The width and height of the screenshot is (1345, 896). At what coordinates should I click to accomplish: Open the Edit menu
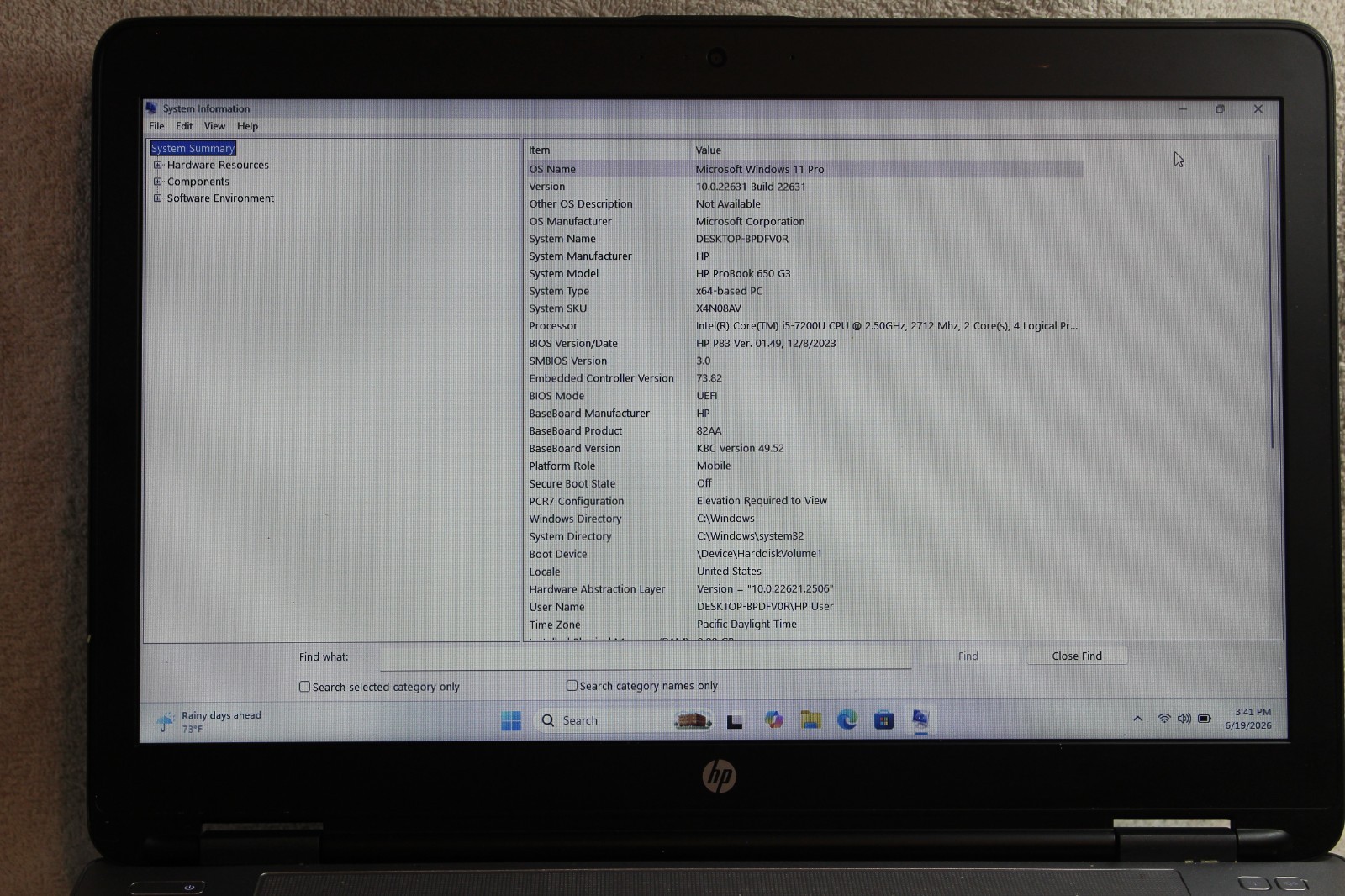tap(184, 126)
